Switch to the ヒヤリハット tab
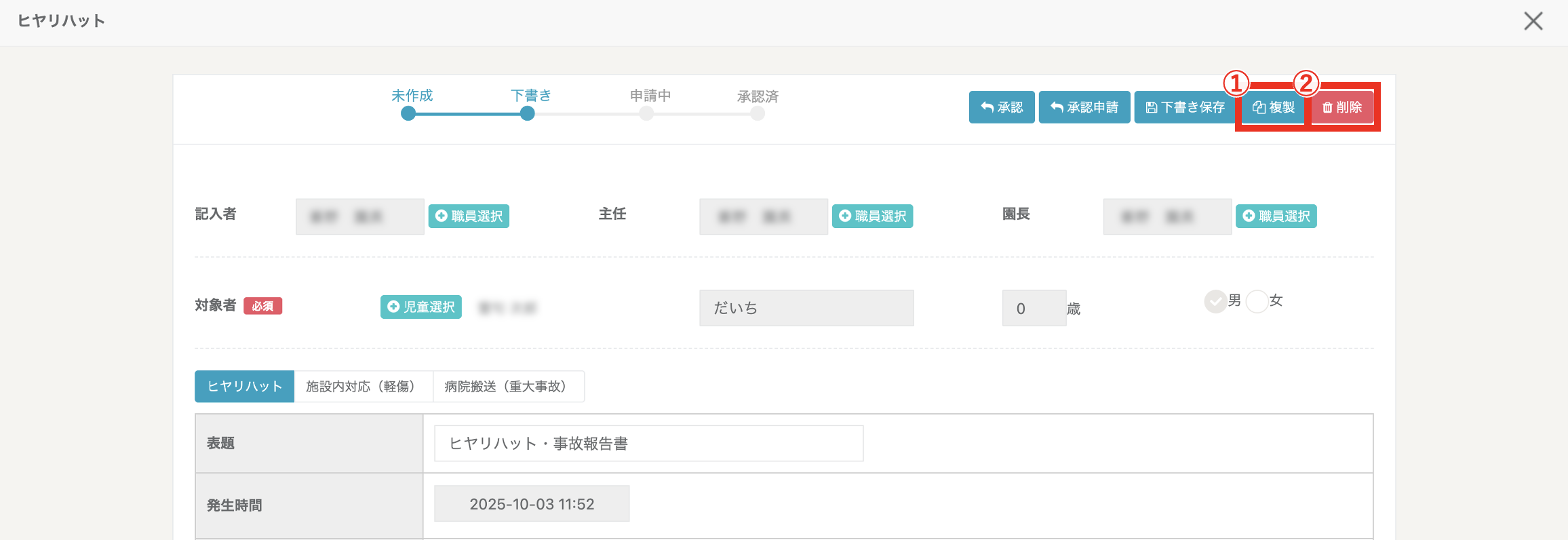 (x=244, y=387)
